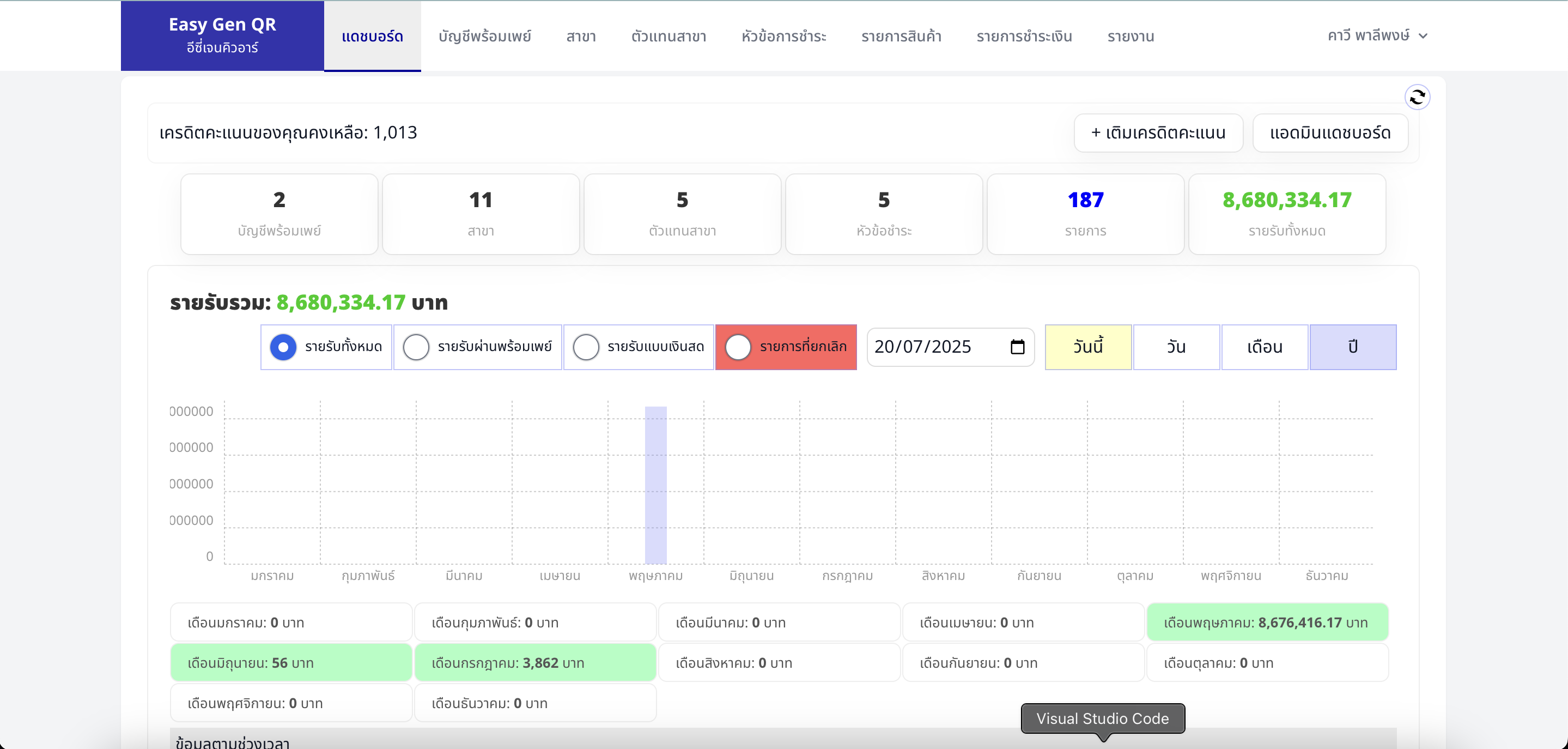Click the เติมเครดิตคะแนน button
Screen dimensions: 1568x749
[1158, 133]
